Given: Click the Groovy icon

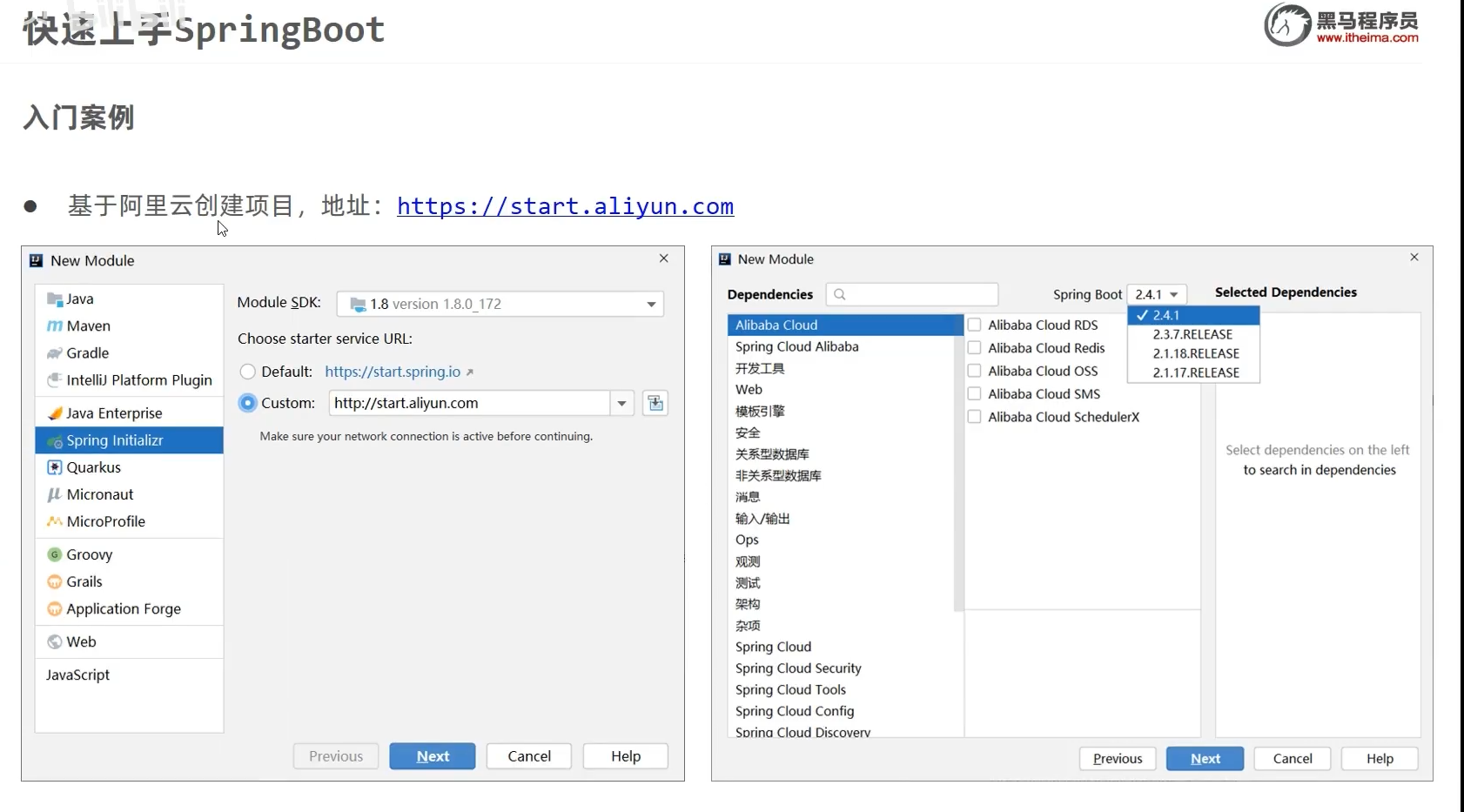Looking at the screenshot, I should pos(55,554).
